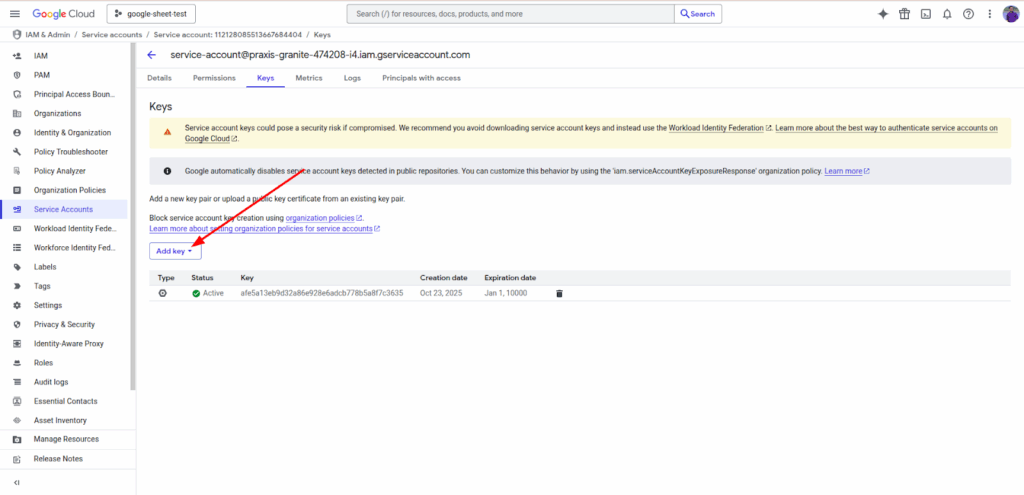Go back using the left arrow
1024x495 pixels.
point(152,55)
